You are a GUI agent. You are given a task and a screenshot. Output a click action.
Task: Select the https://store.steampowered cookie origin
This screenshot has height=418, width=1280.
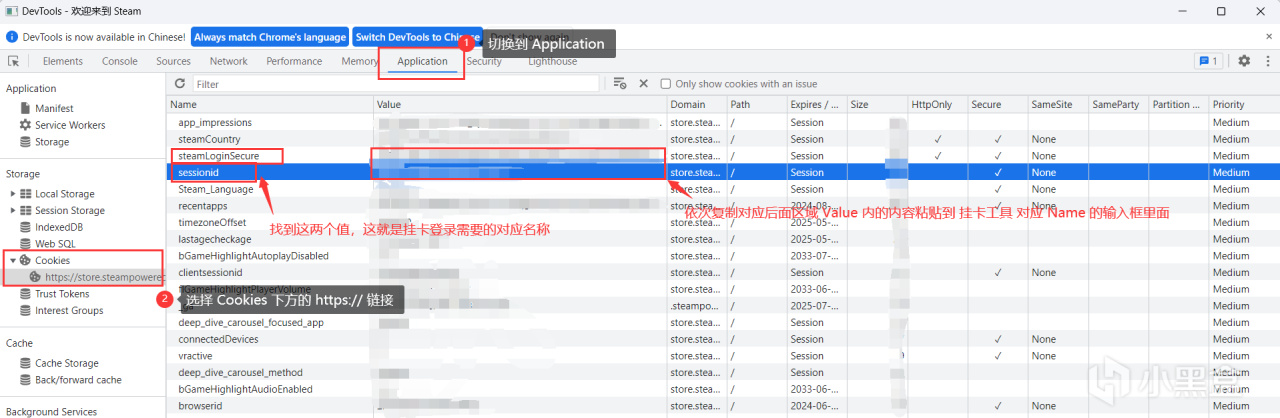96,276
